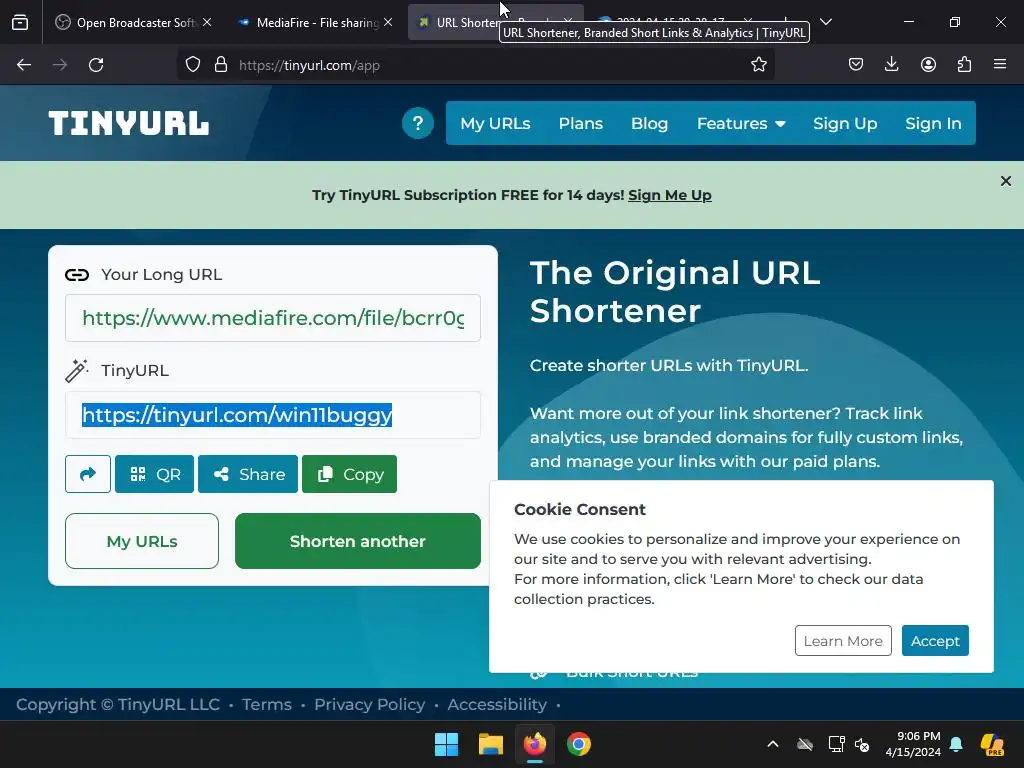Viewport: 1024px width, 768px height.
Task: Click the magic wand TinyURL icon
Action: point(76,370)
